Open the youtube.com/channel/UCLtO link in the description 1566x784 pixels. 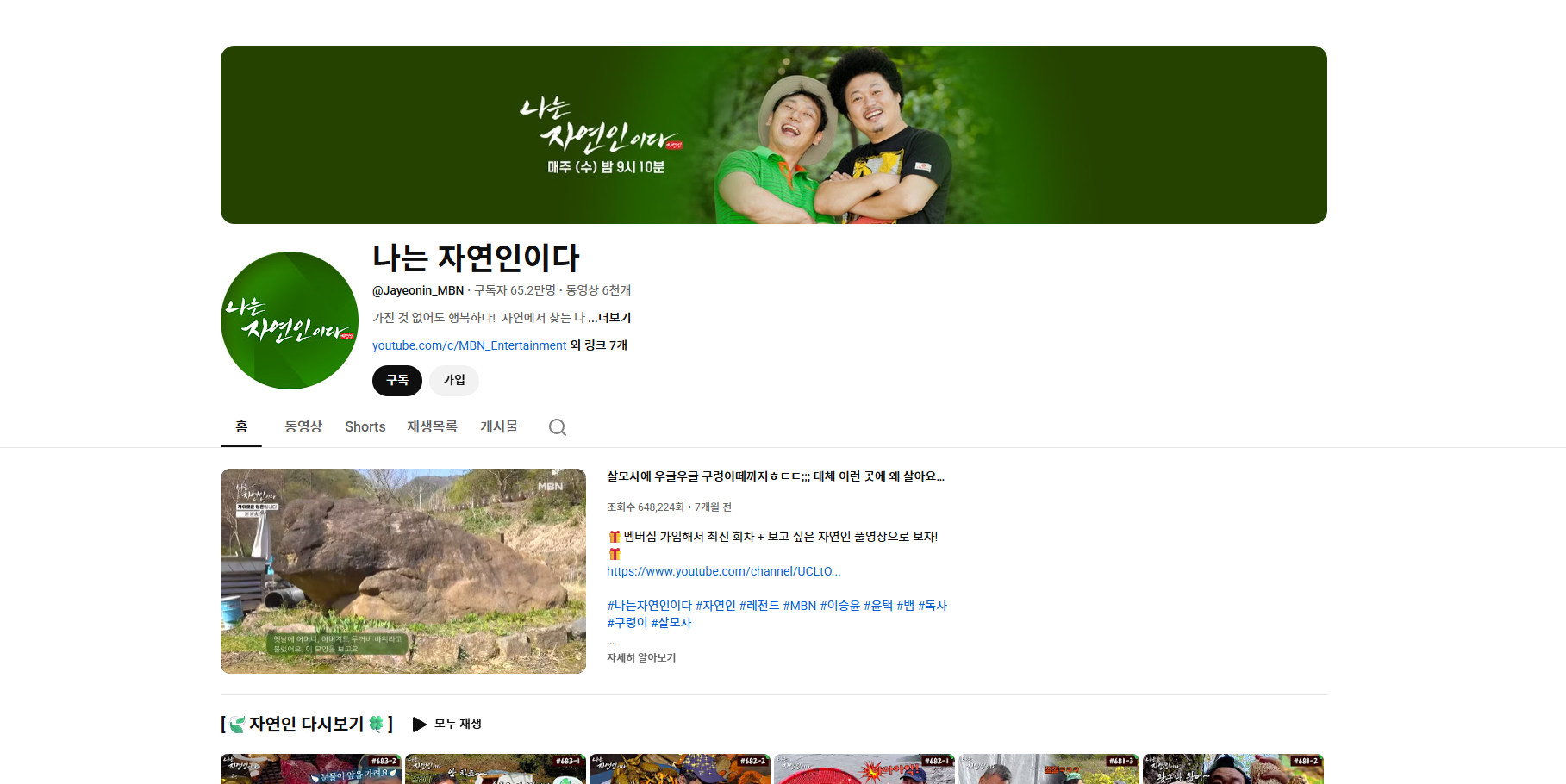tap(723, 571)
